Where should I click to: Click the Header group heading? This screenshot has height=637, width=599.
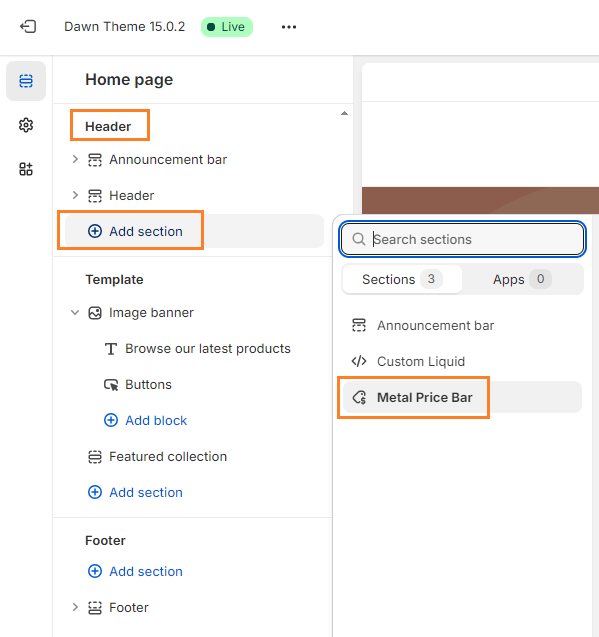(x=108, y=126)
